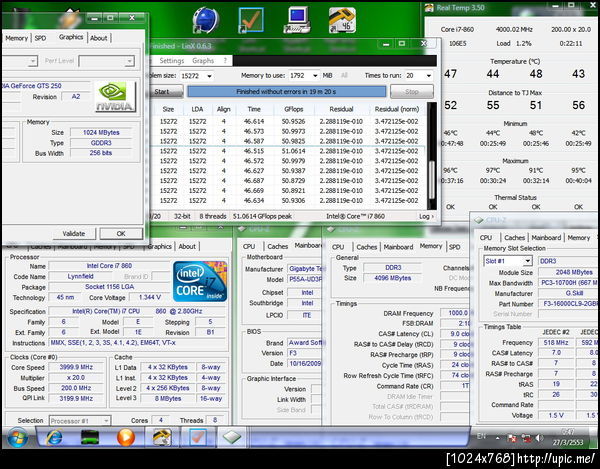
Task: Click the taskbar clock showing 27/3/2553
Action: click(568, 438)
